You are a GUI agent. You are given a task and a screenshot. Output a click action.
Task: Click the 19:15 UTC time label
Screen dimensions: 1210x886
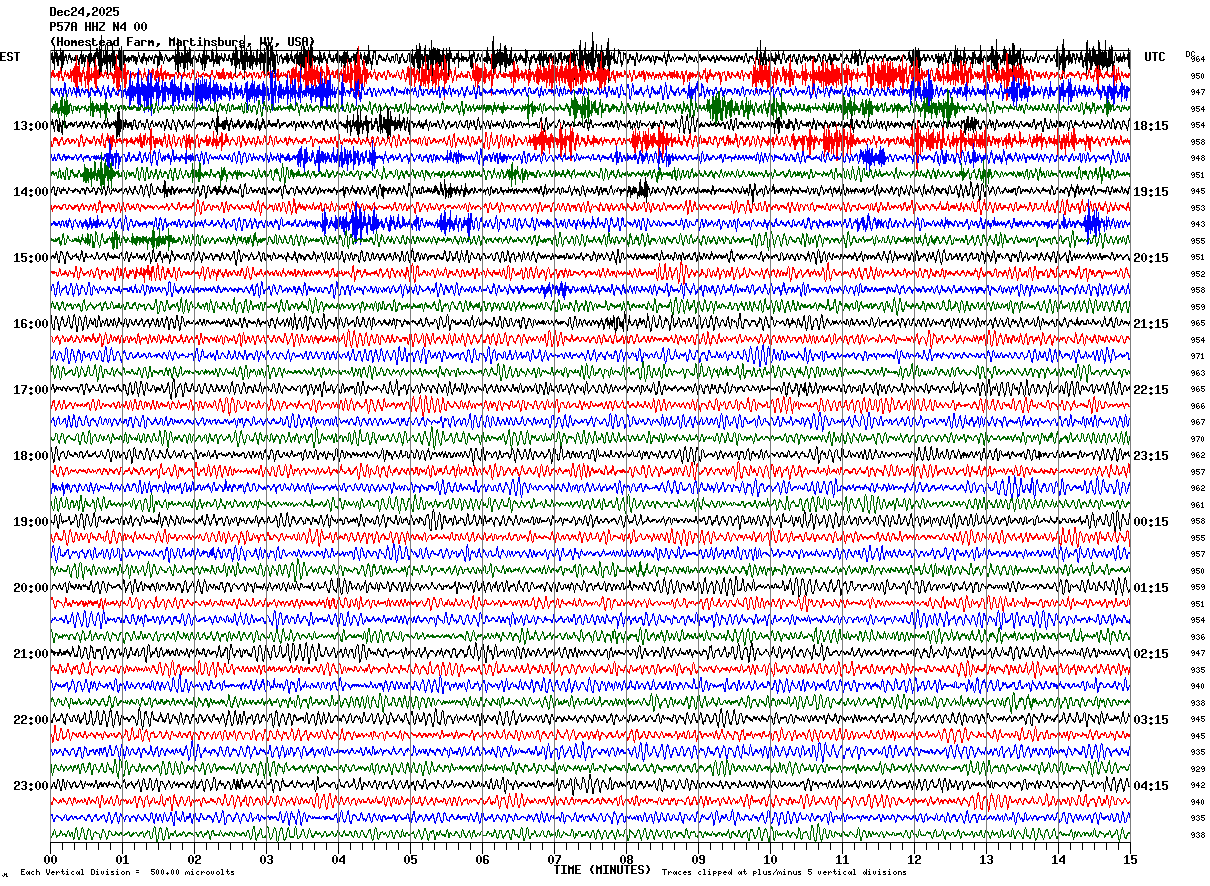pyautogui.click(x=1150, y=191)
